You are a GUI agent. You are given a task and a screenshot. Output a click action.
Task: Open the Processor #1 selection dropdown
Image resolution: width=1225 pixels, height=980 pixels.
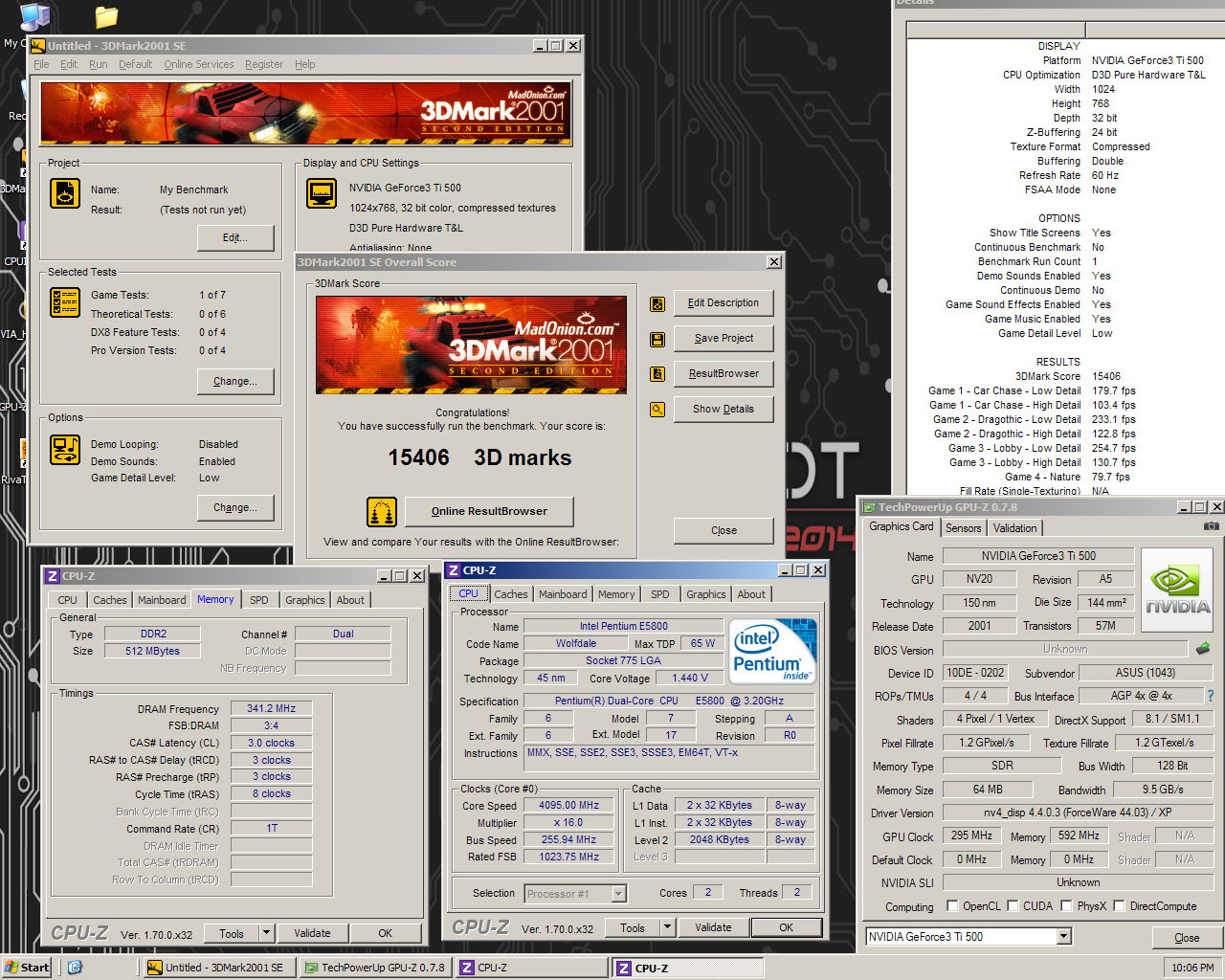click(618, 894)
